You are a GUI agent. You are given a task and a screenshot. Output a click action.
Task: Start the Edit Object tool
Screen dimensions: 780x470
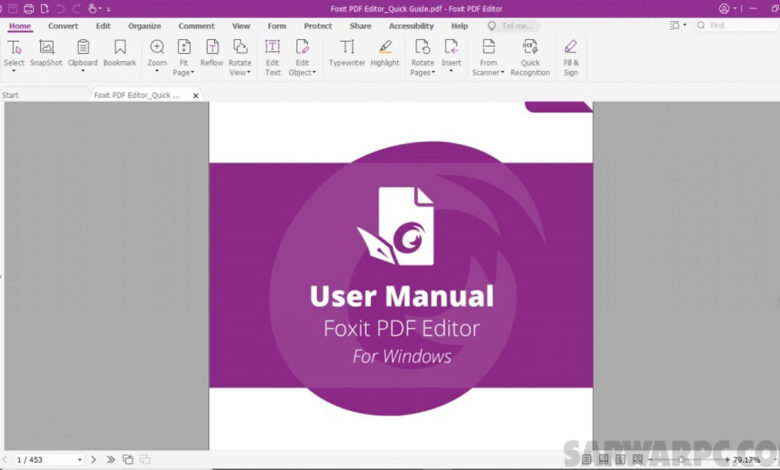pos(302,58)
